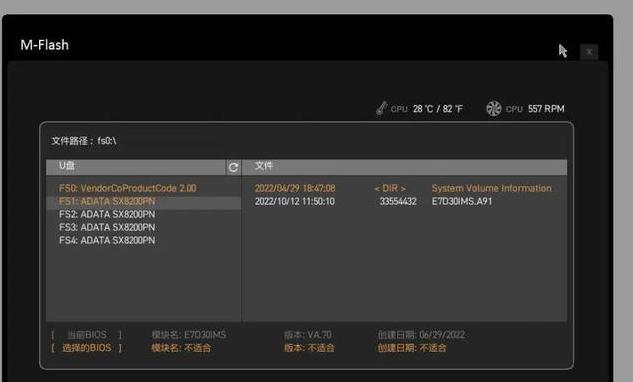Select drive FS3: ADATA SX8200PN
Image resolution: width=633 pixels, height=382 pixels.
[107, 227]
